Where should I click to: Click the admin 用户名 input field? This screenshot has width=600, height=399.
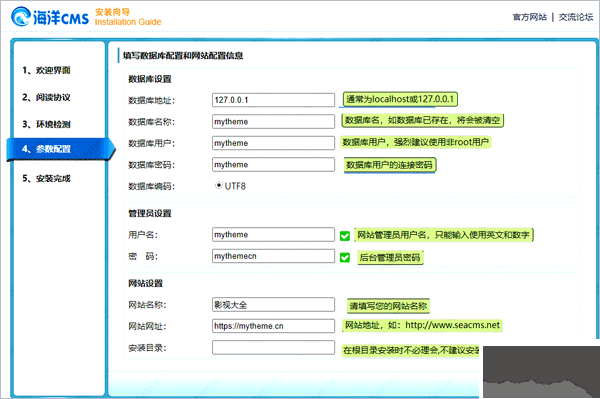(273, 235)
